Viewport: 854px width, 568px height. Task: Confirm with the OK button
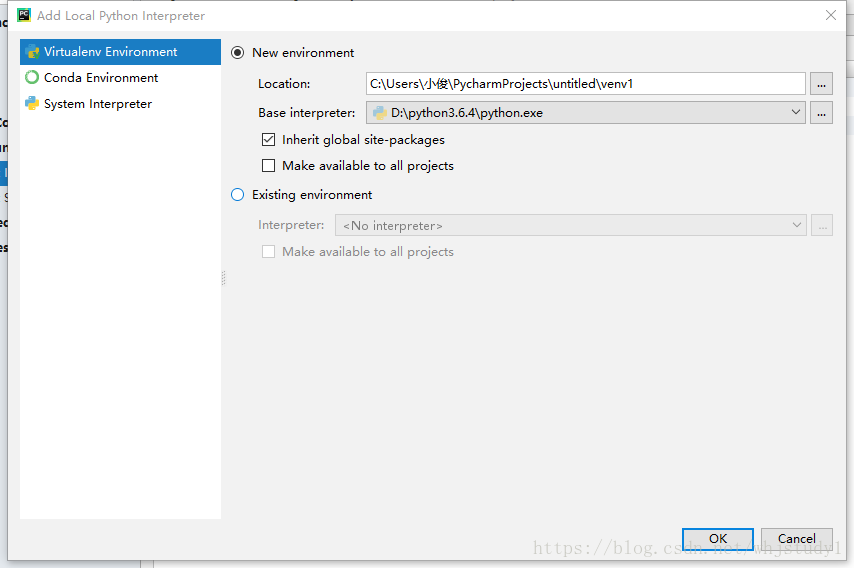pyautogui.click(x=718, y=539)
